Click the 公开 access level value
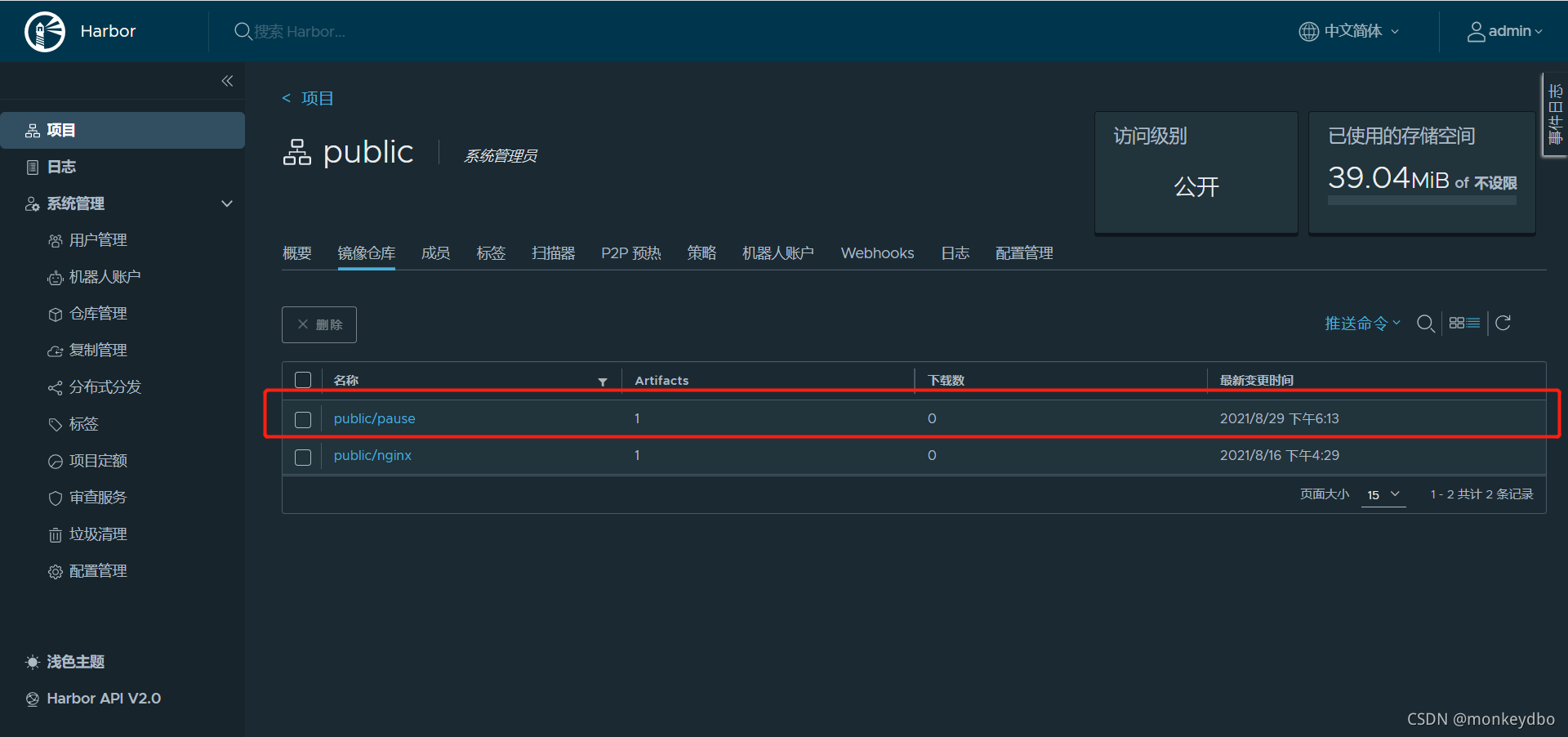 tap(1196, 187)
